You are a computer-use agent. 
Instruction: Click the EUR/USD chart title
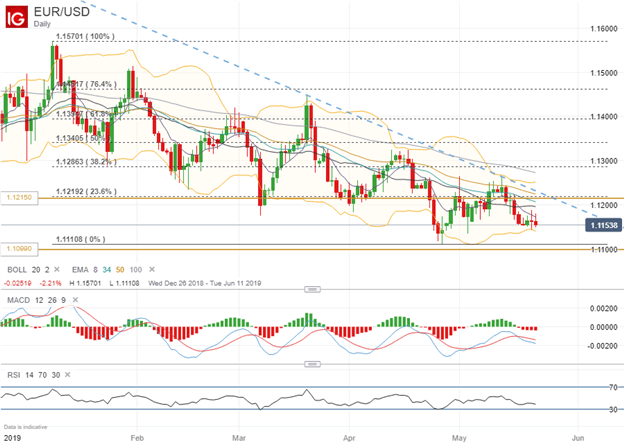pyautogui.click(x=62, y=12)
